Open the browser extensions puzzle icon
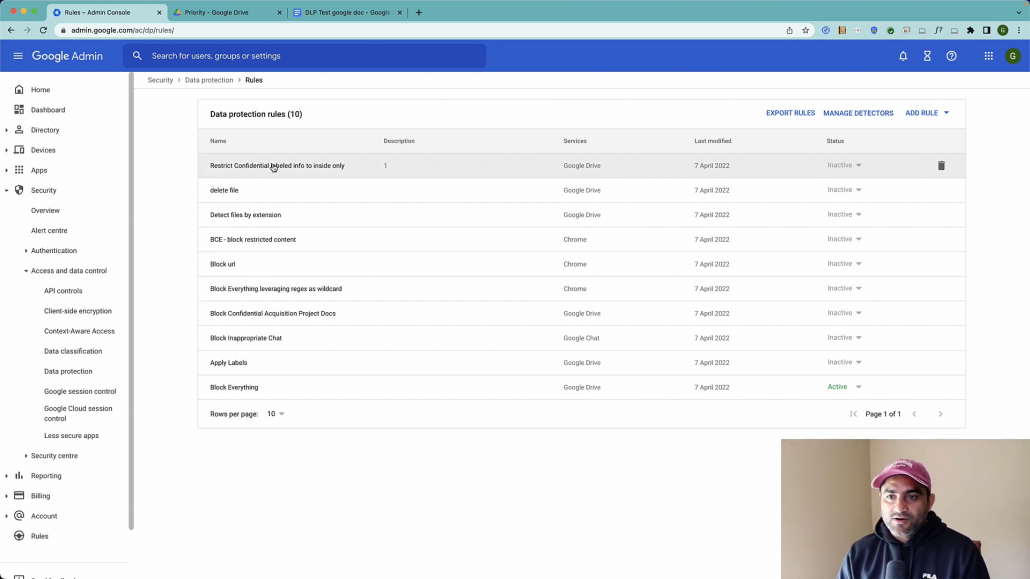The width and height of the screenshot is (1030, 579). pos(970,30)
